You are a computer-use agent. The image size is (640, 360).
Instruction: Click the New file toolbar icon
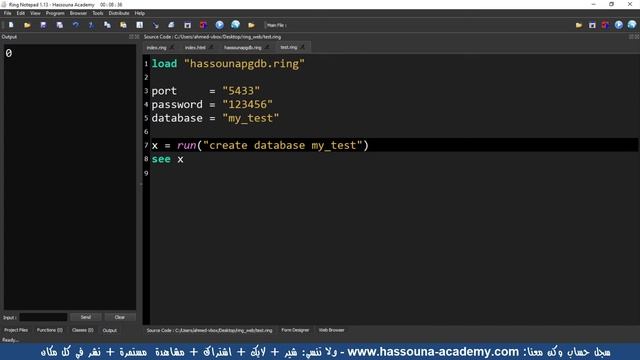click(11, 25)
